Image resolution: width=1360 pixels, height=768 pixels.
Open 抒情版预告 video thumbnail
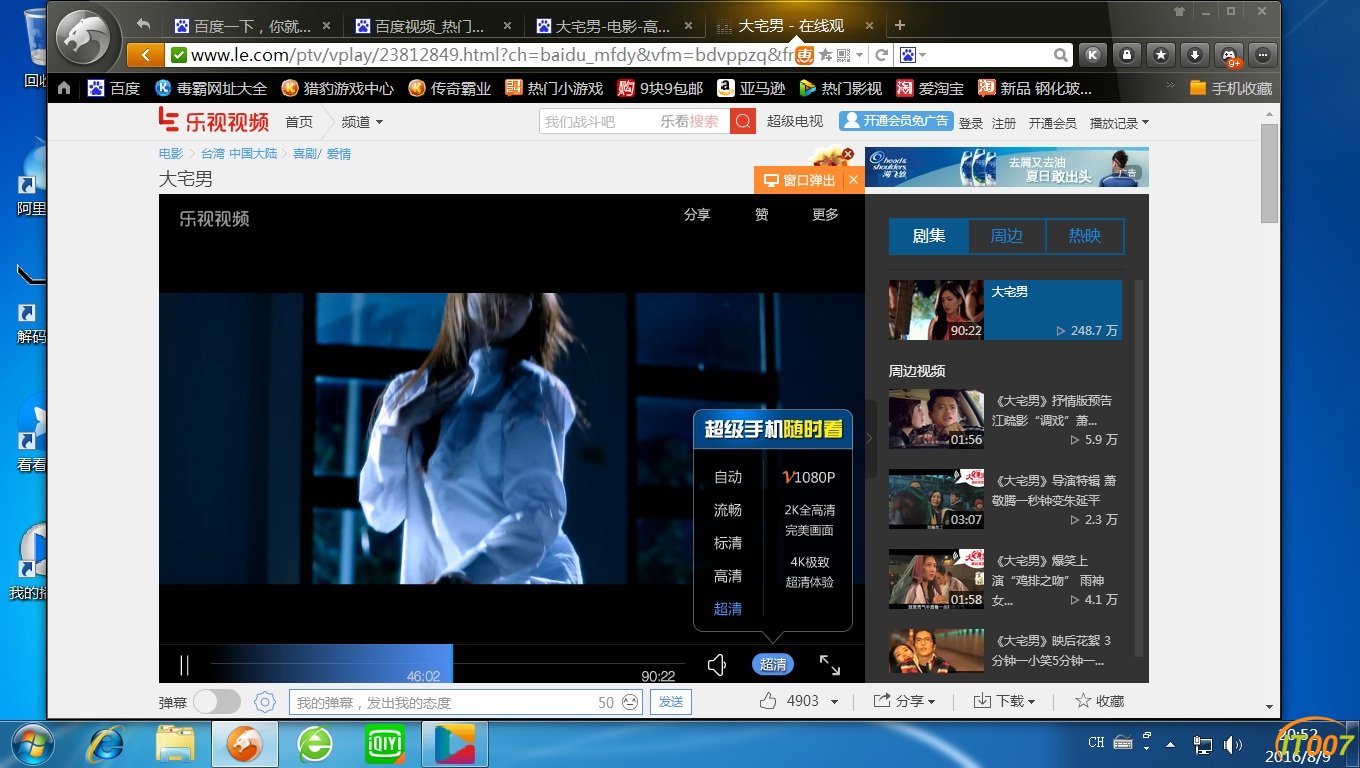click(x=936, y=419)
